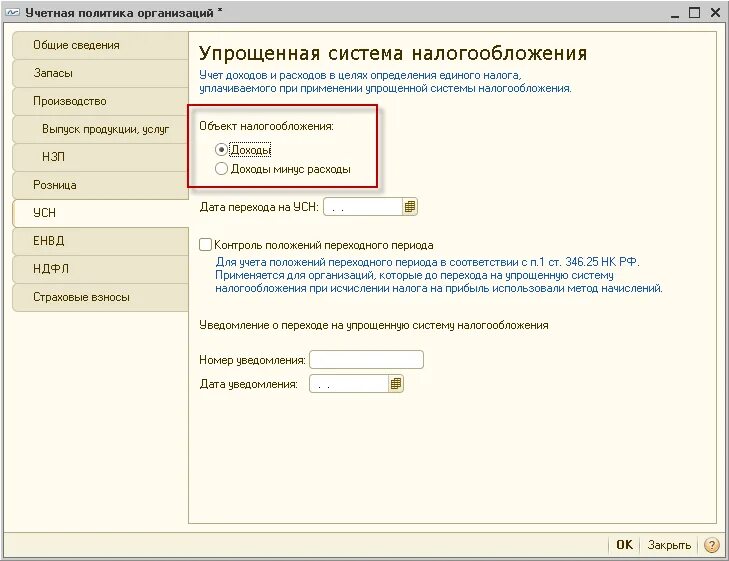This screenshot has width=729, height=561.
Task: Click the Упрощенная система налогообложения heading
Action: click(x=393, y=53)
